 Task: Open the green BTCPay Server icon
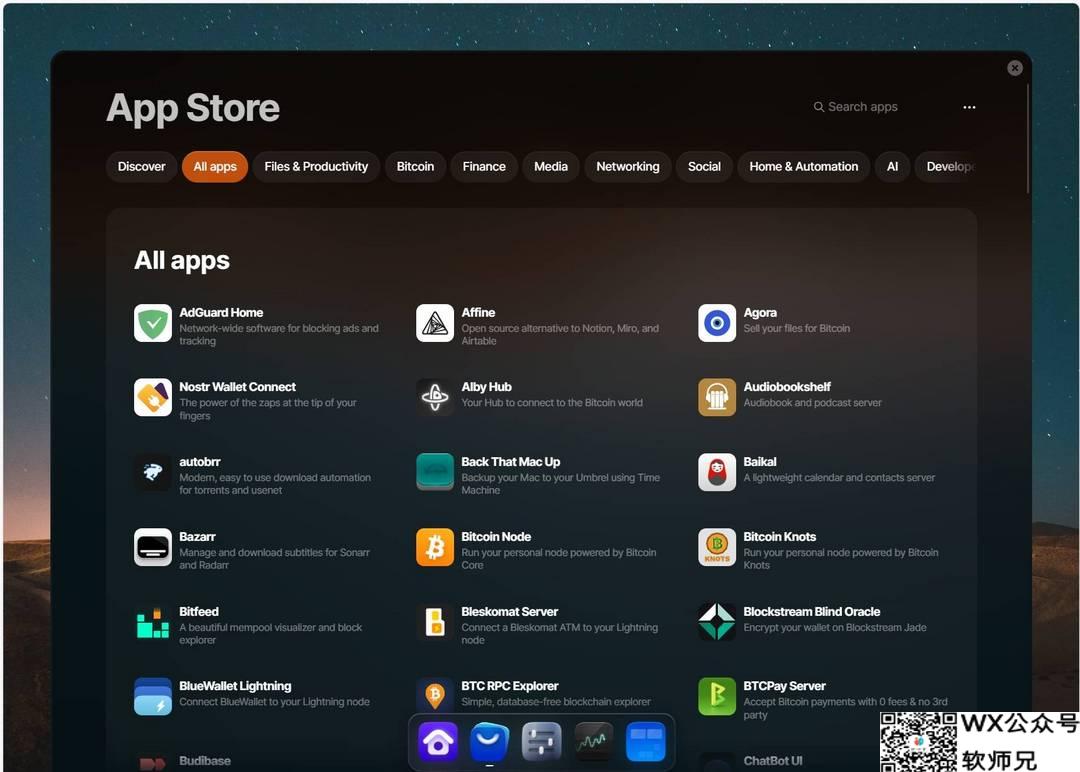(x=717, y=697)
